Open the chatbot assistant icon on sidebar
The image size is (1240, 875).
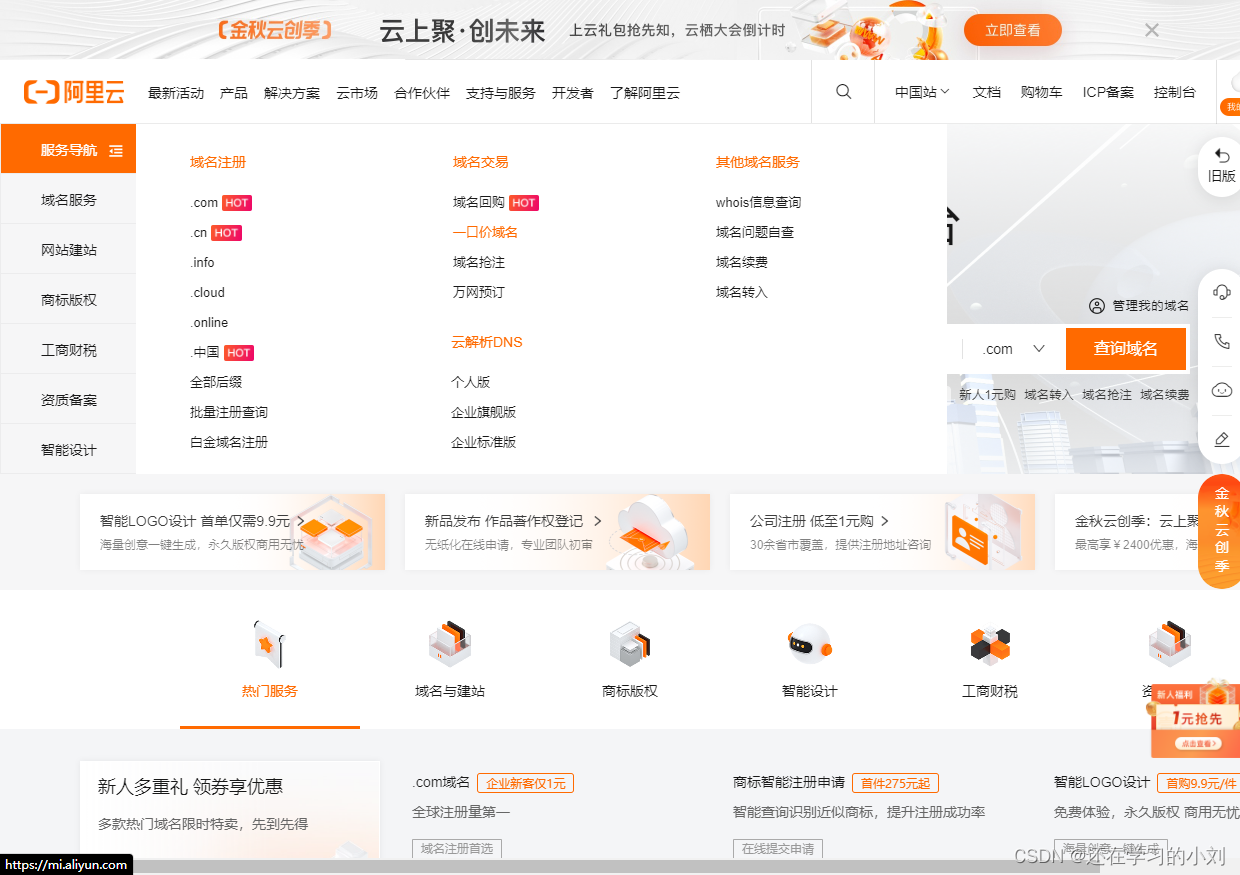tap(1221, 390)
